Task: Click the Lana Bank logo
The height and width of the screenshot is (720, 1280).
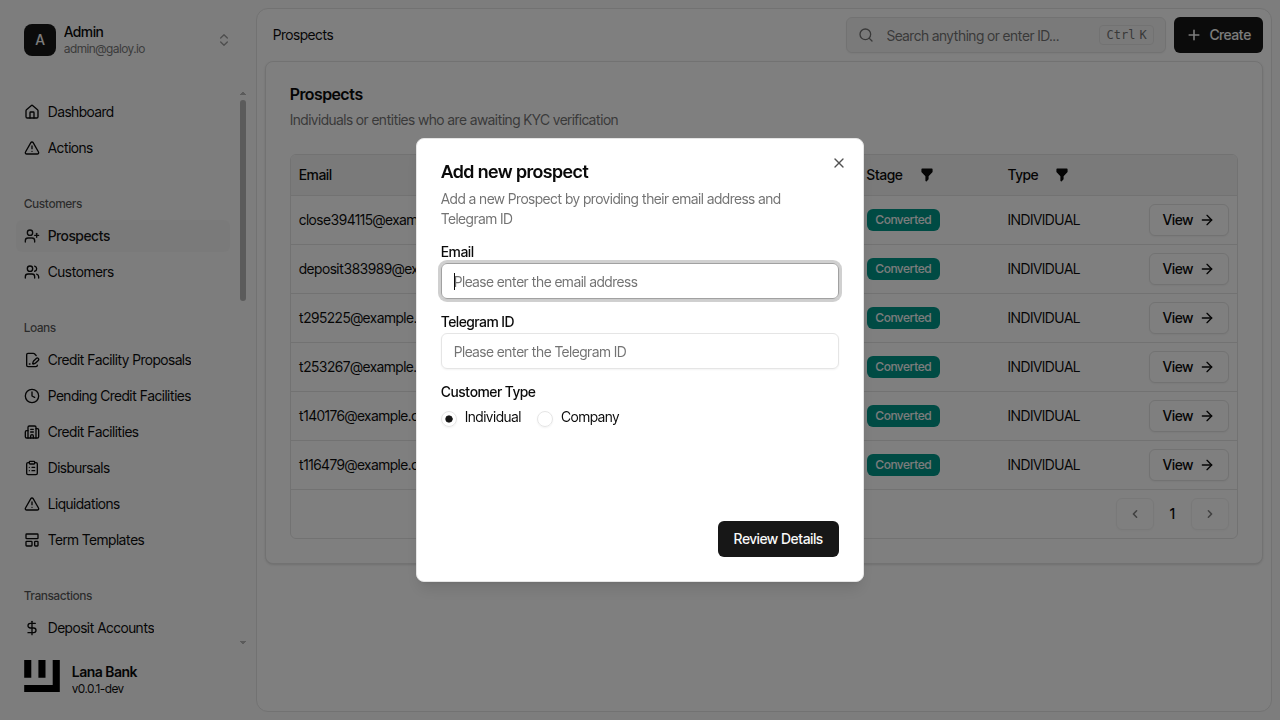Action: tap(41, 676)
